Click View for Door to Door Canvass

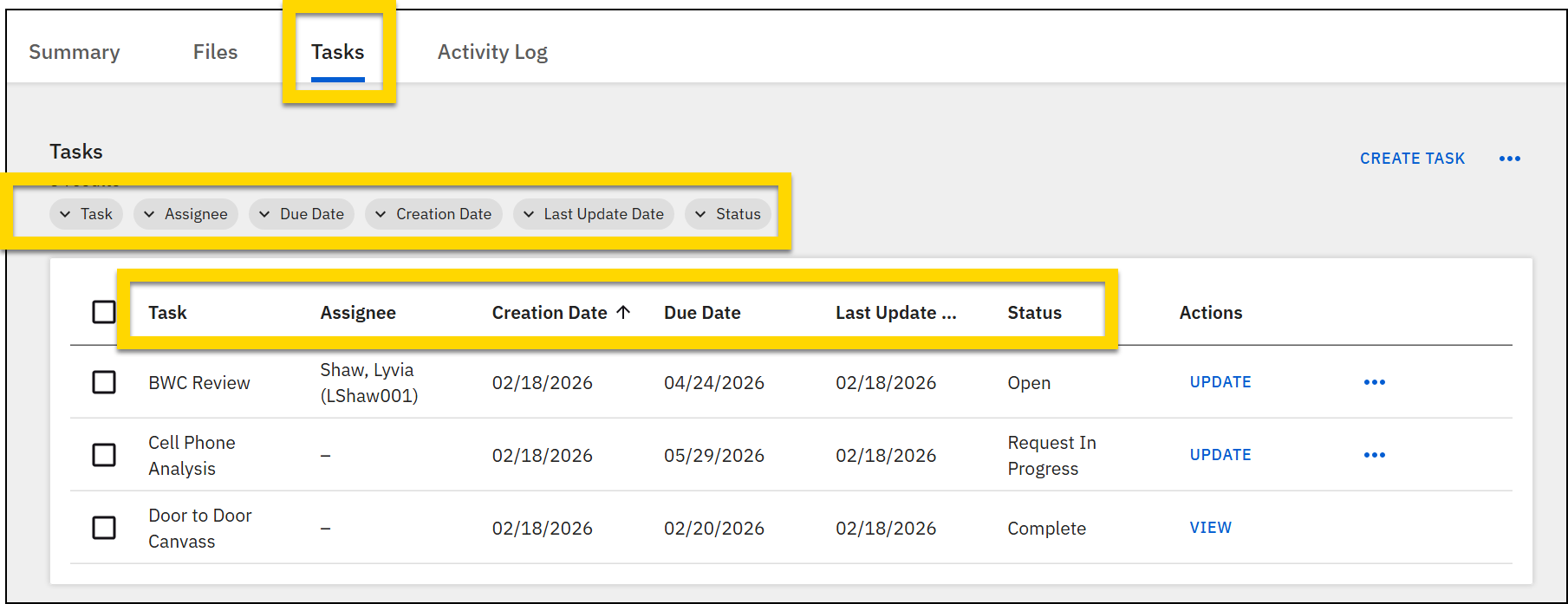(1210, 528)
